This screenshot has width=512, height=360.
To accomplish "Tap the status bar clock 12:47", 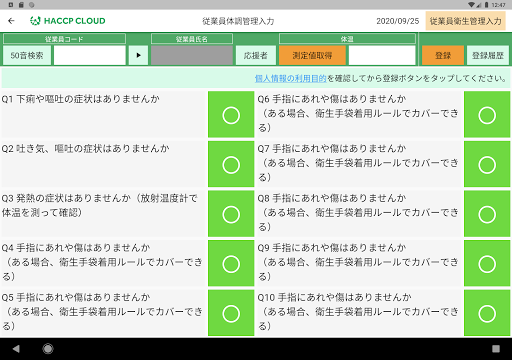I will click(498, 5).
